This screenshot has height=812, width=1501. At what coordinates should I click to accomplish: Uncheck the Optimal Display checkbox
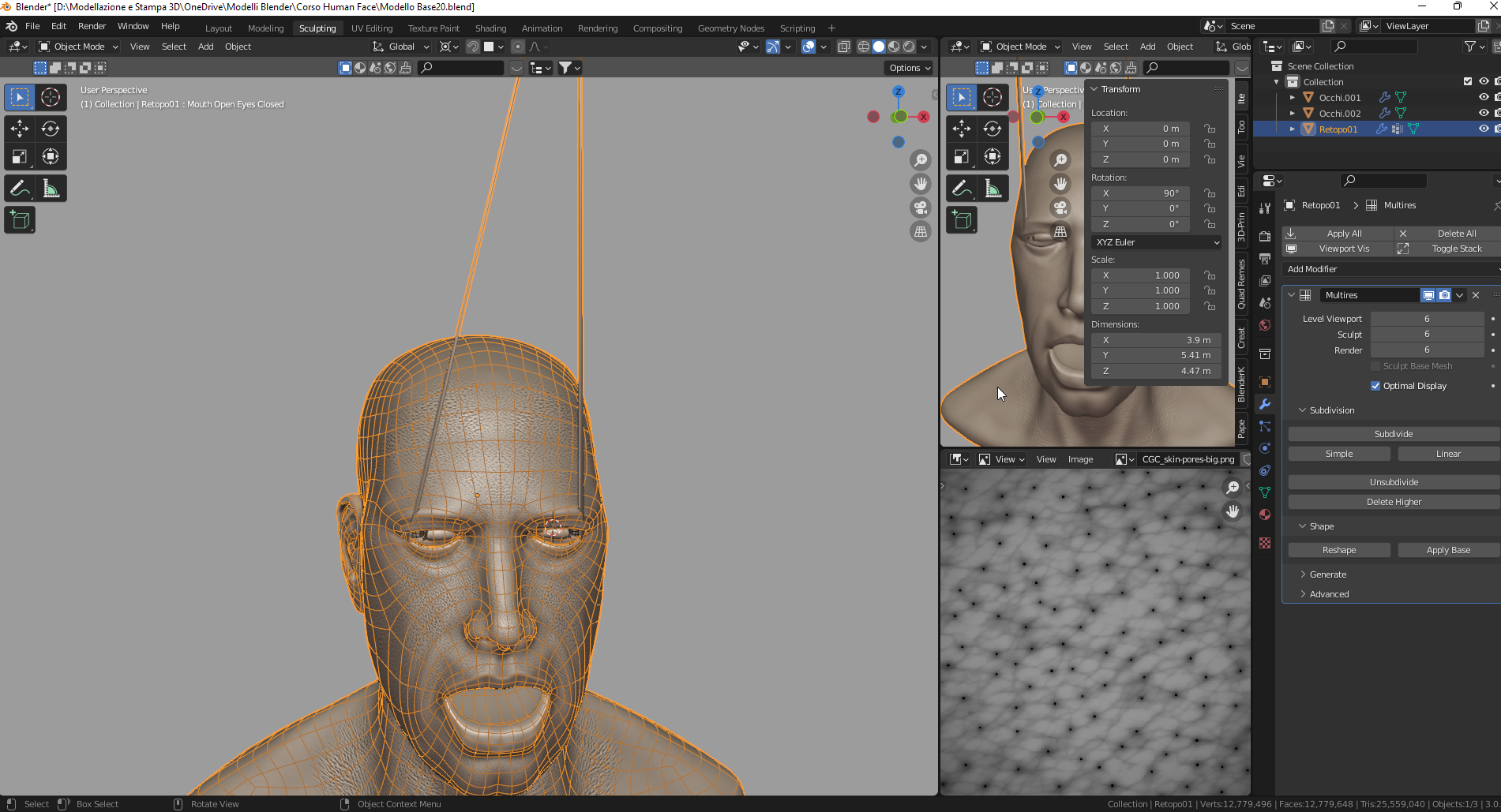pyautogui.click(x=1375, y=386)
